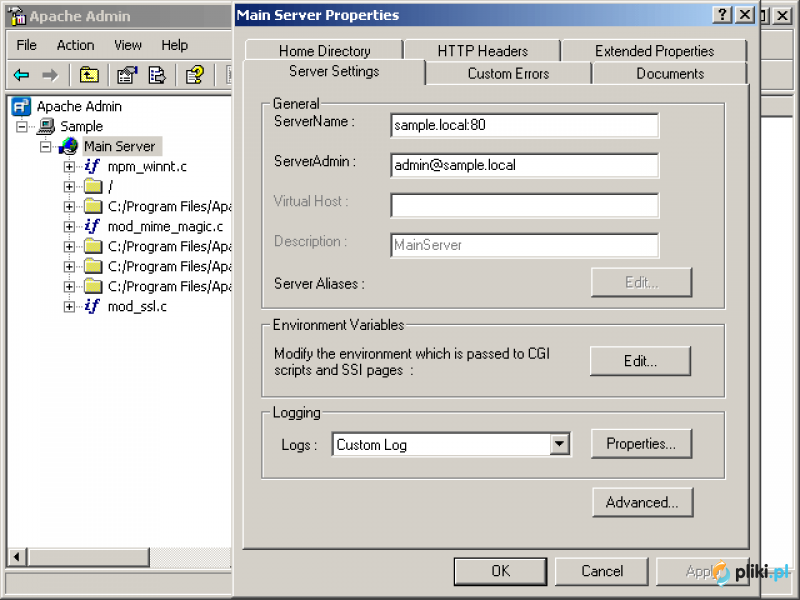800x600 pixels.
Task: Click the folder icon for the "/" directory
Action: coord(93,186)
